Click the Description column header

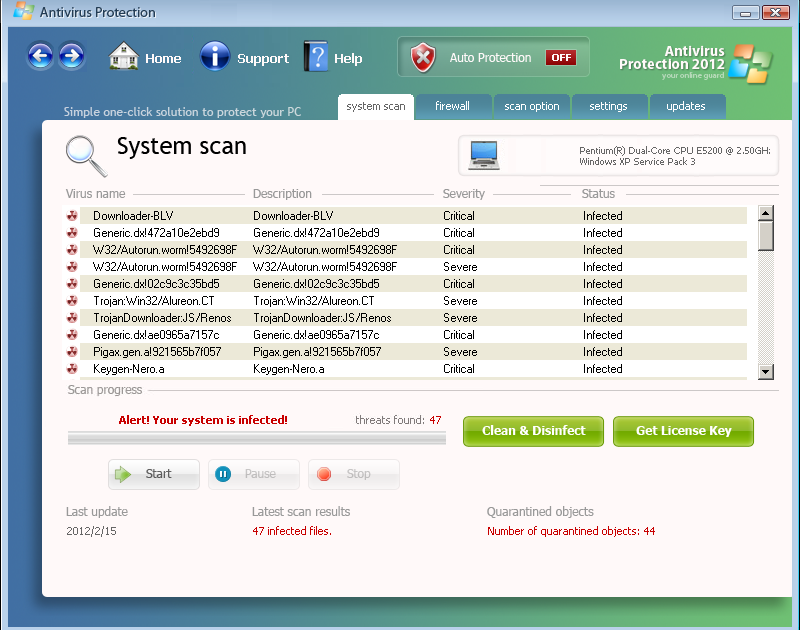(282, 194)
